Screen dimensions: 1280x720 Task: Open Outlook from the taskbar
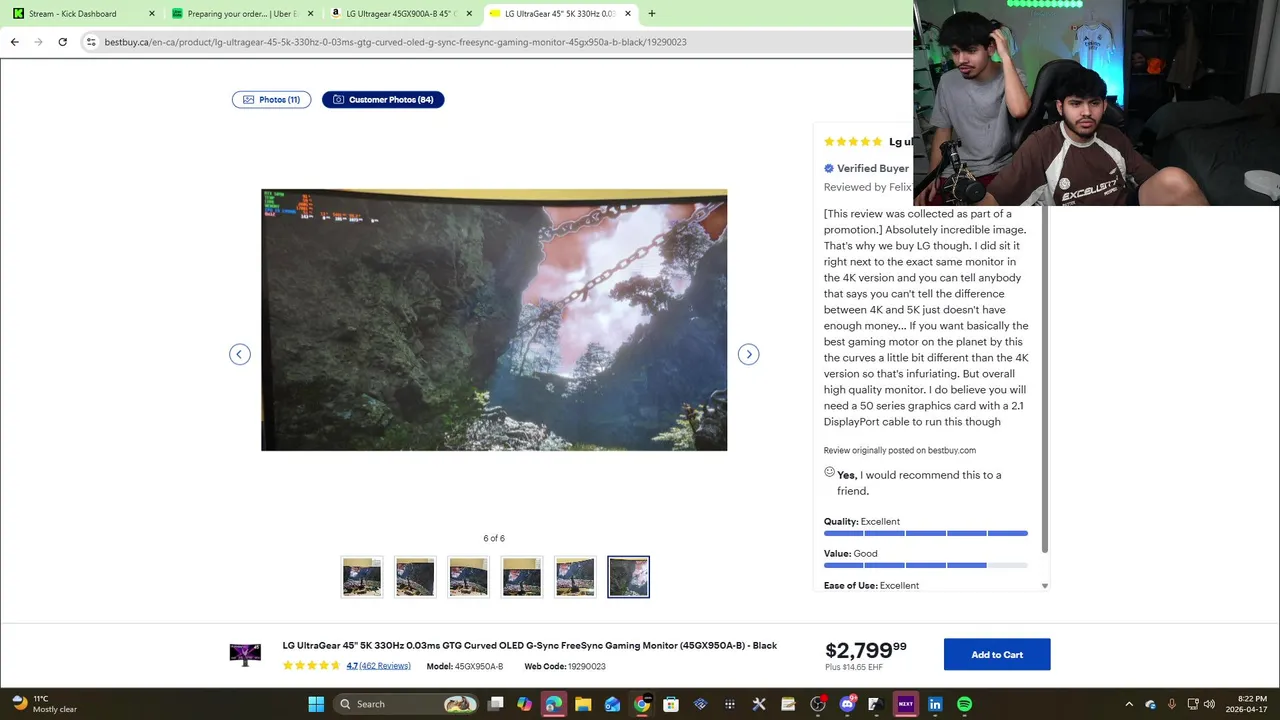pos(612,704)
